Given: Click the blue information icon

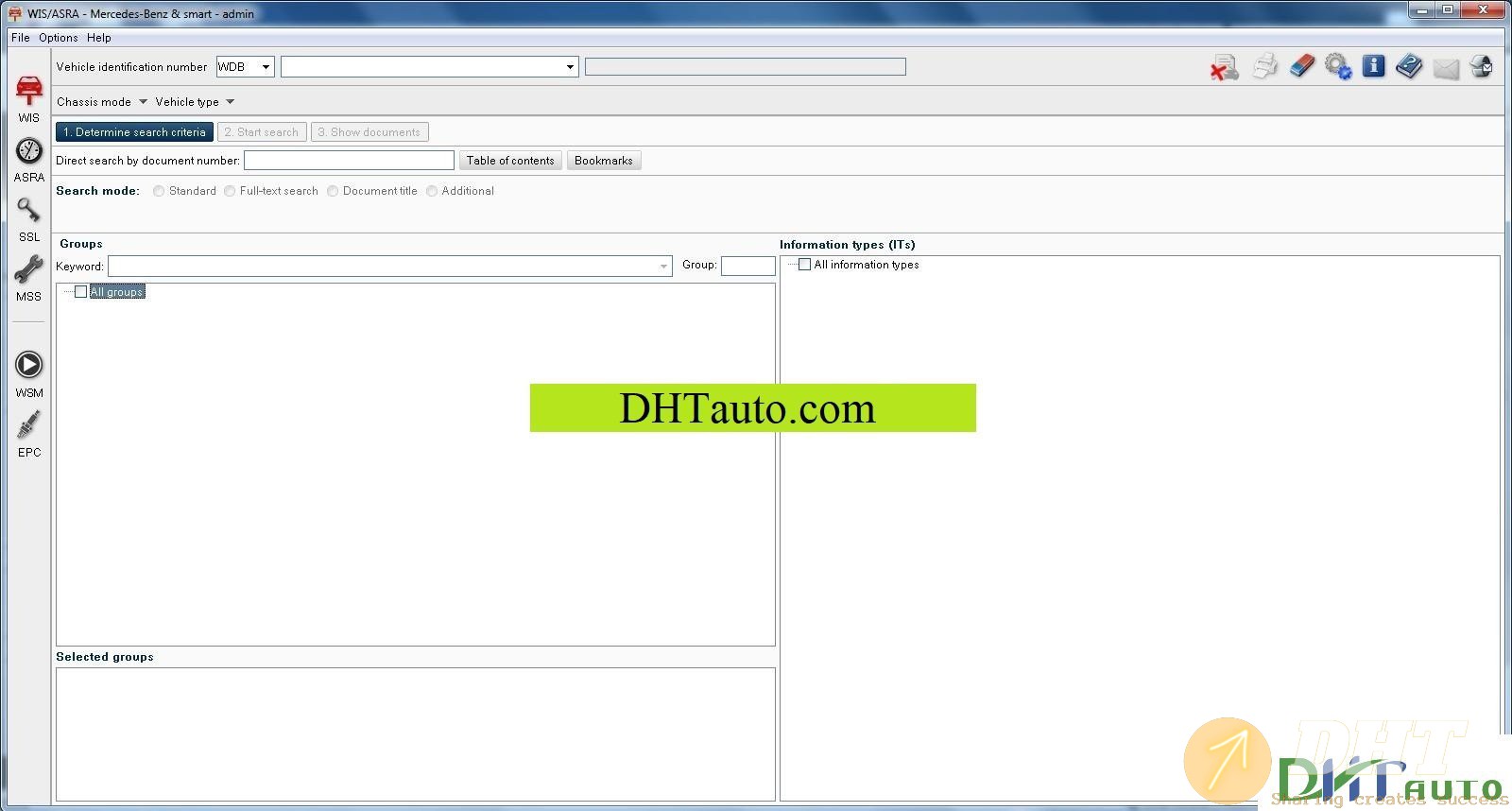Looking at the screenshot, I should (1374, 66).
